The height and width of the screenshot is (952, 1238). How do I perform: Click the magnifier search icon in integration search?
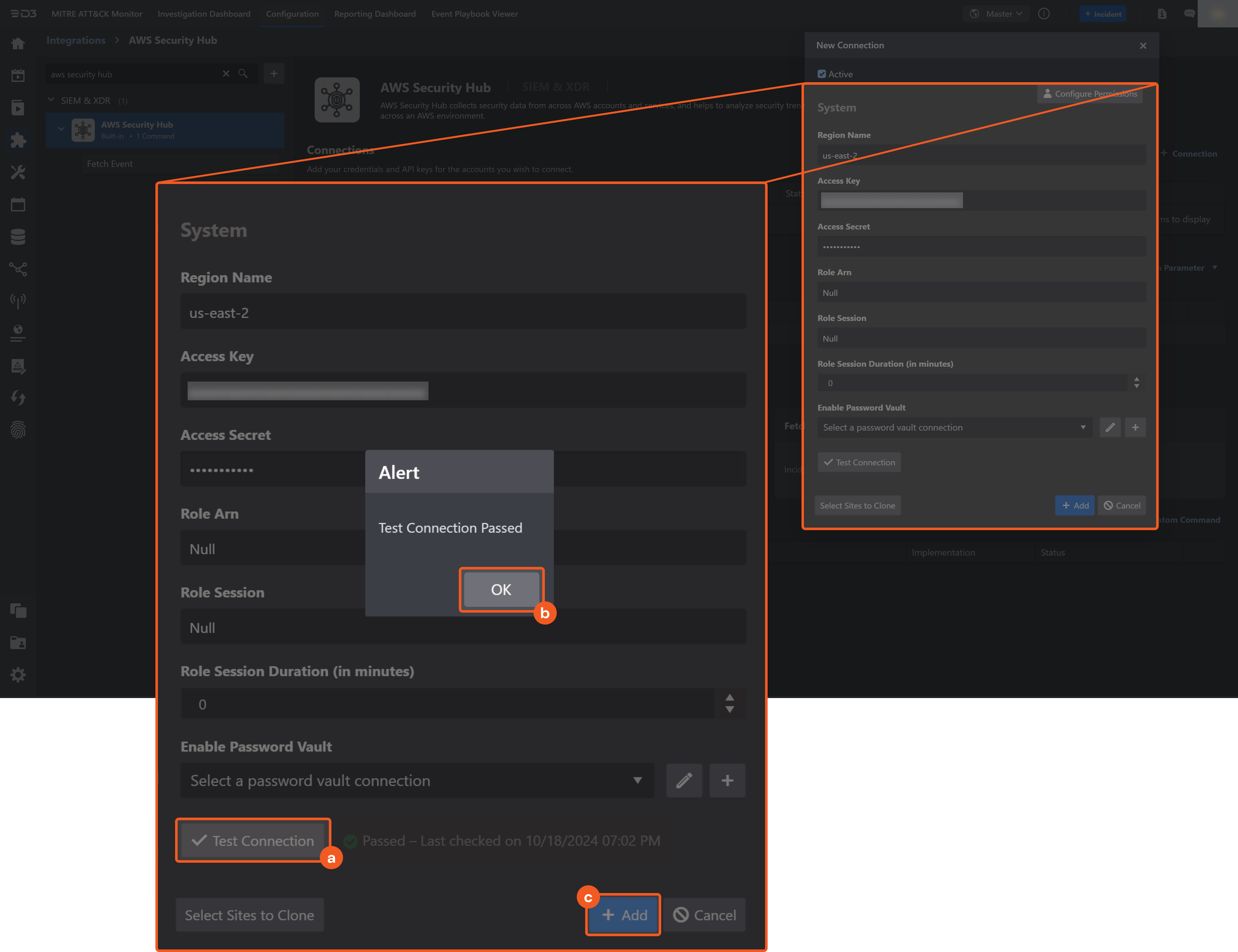pyautogui.click(x=243, y=74)
